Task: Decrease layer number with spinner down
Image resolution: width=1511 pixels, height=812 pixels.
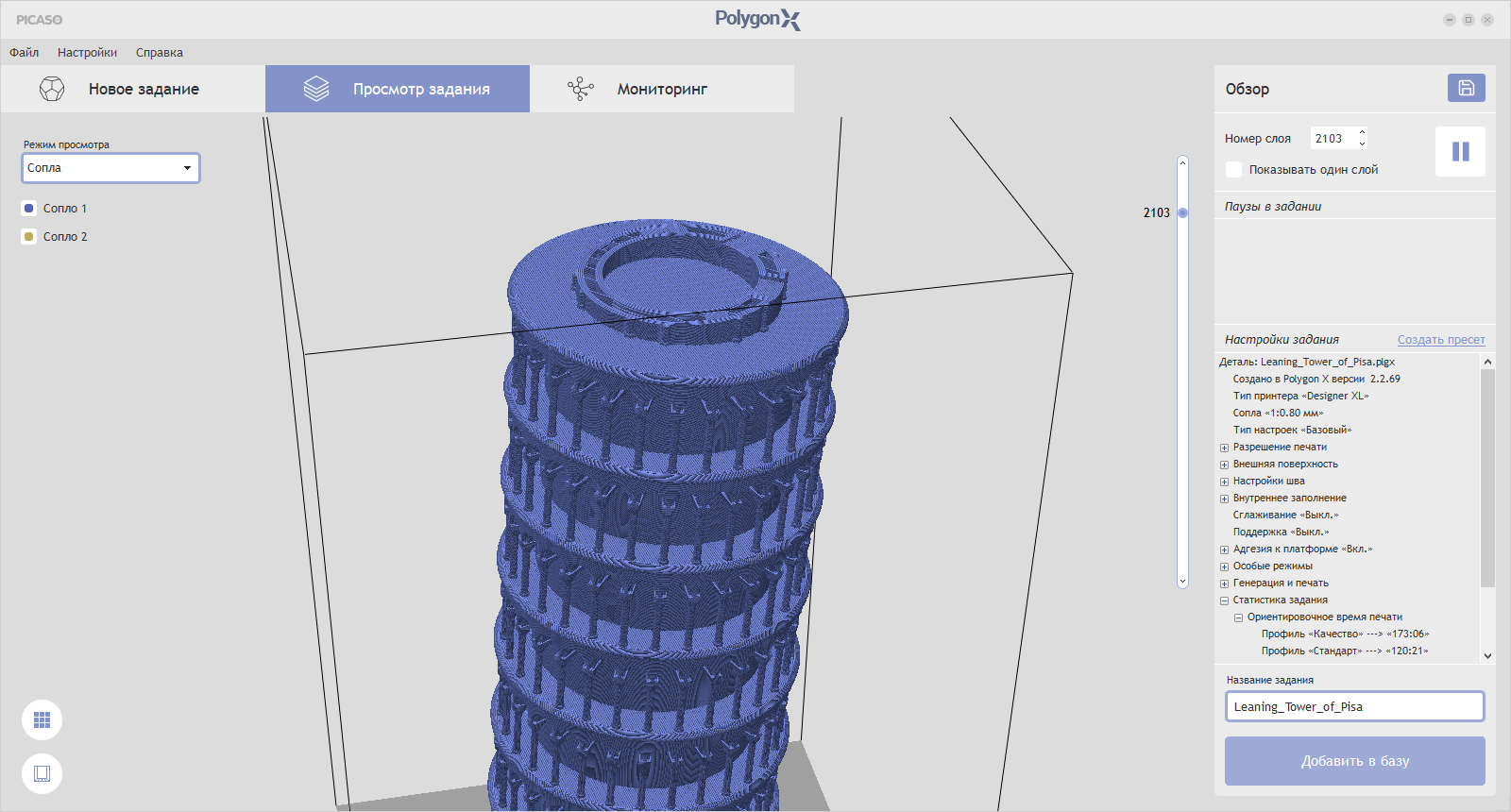Action: [1362, 144]
